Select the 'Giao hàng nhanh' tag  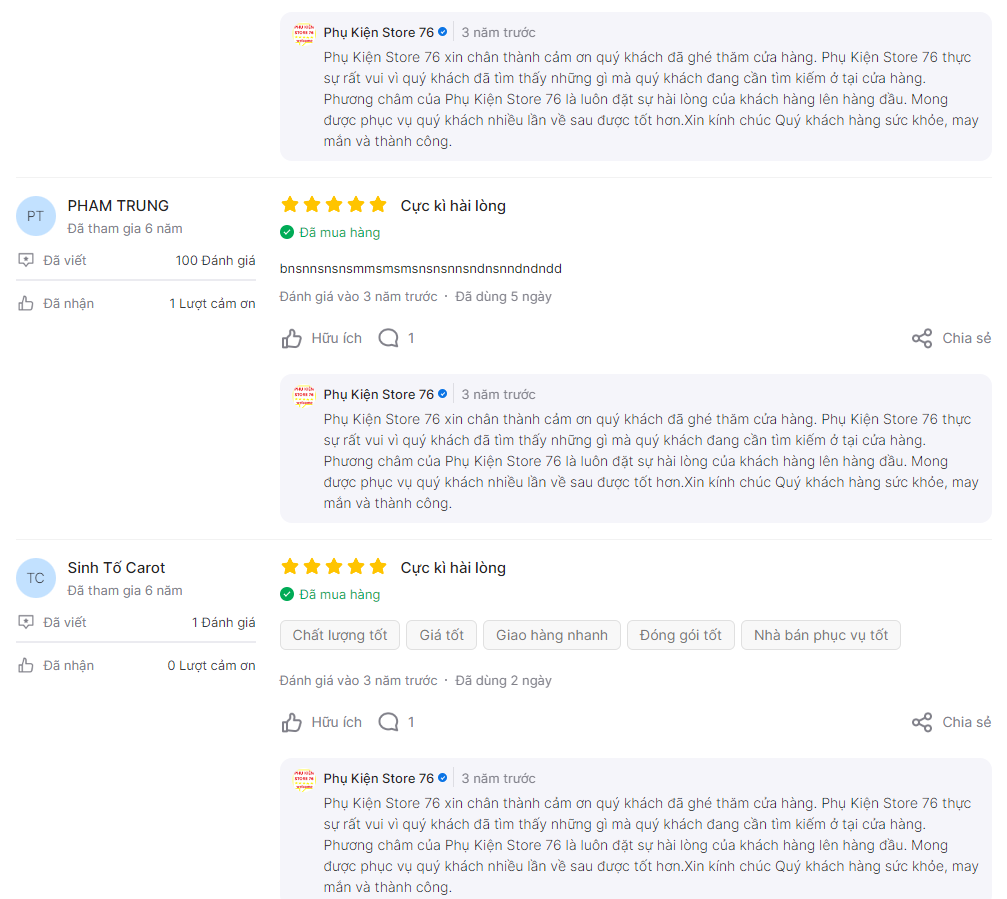coord(552,635)
